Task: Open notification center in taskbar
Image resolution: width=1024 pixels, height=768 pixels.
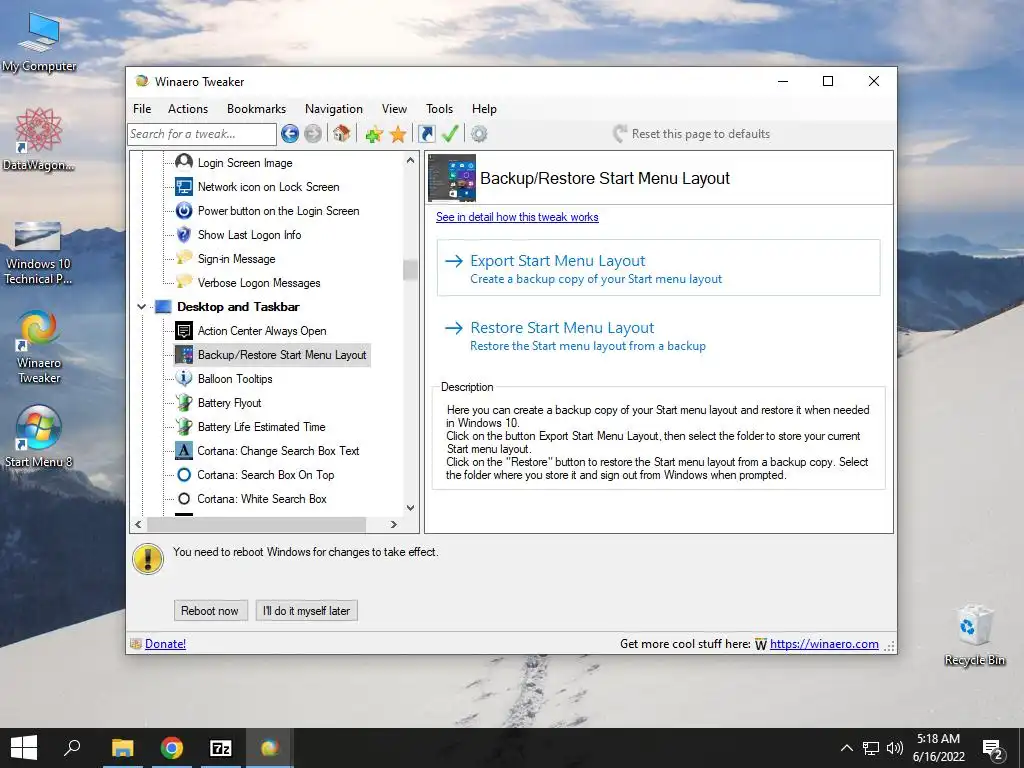Action: point(993,748)
